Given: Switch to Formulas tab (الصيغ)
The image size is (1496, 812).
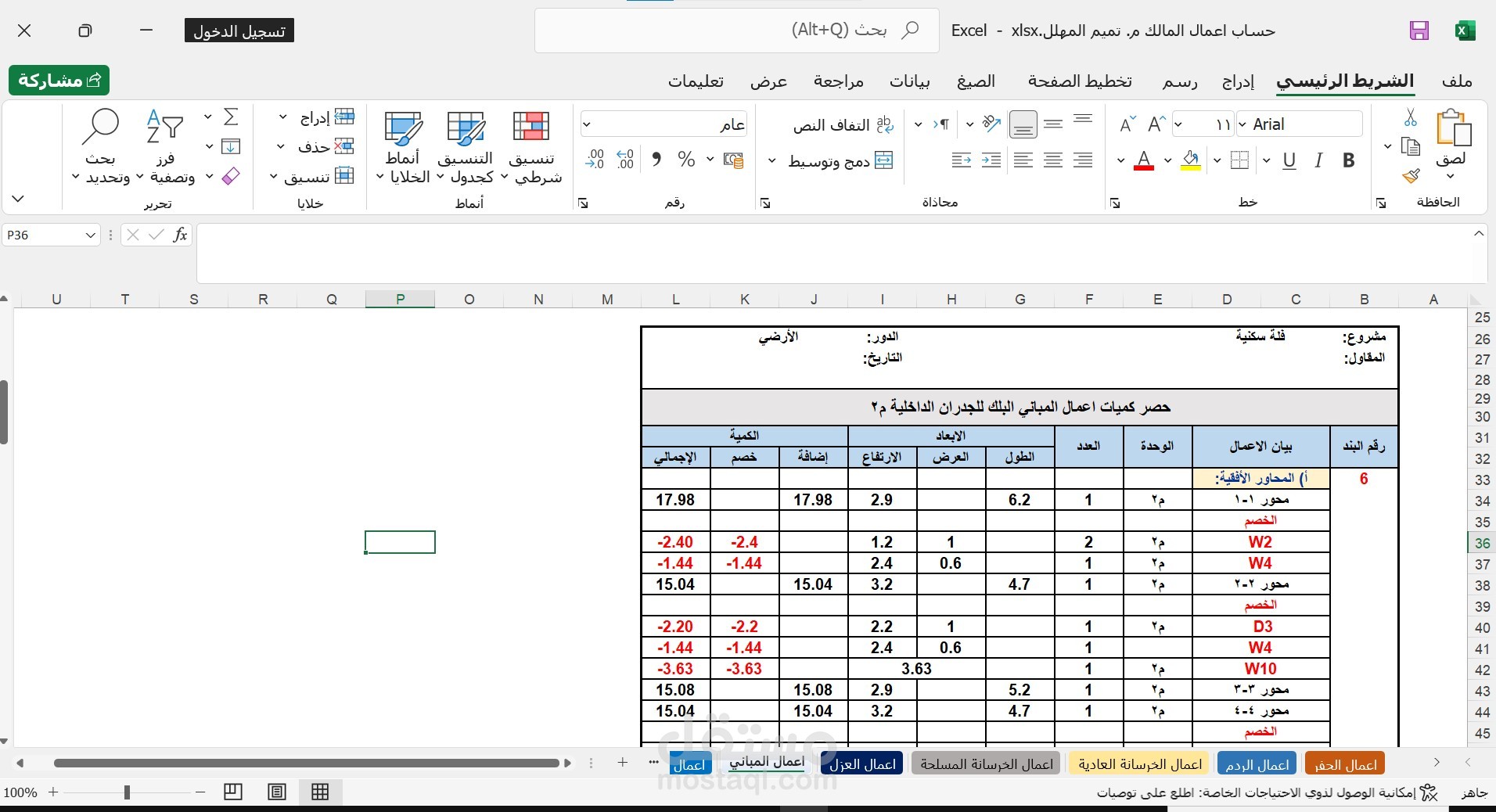Looking at the screenshot, I should point(976,81).
